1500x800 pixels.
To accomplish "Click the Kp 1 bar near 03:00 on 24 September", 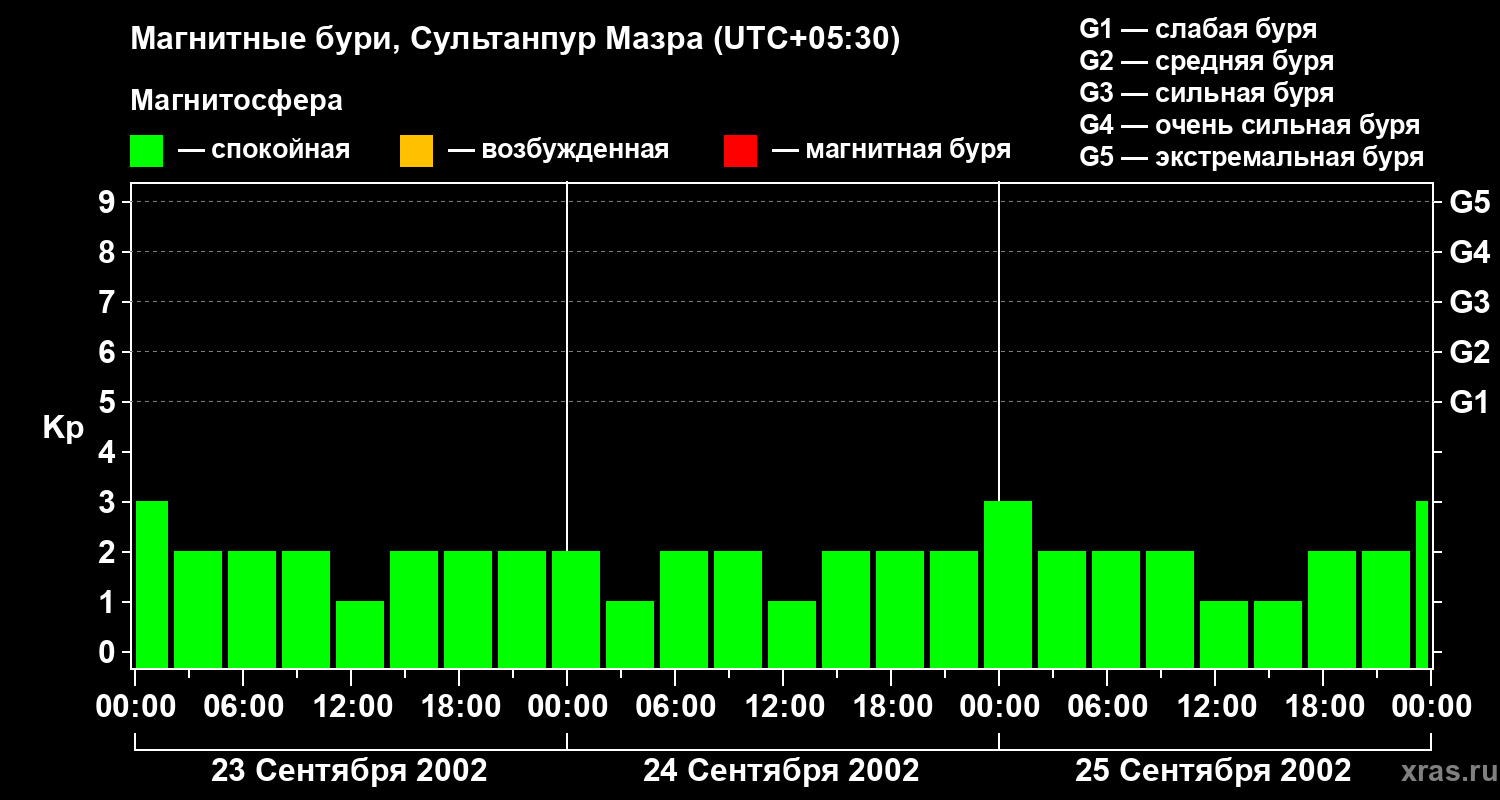I will point(630,634).
